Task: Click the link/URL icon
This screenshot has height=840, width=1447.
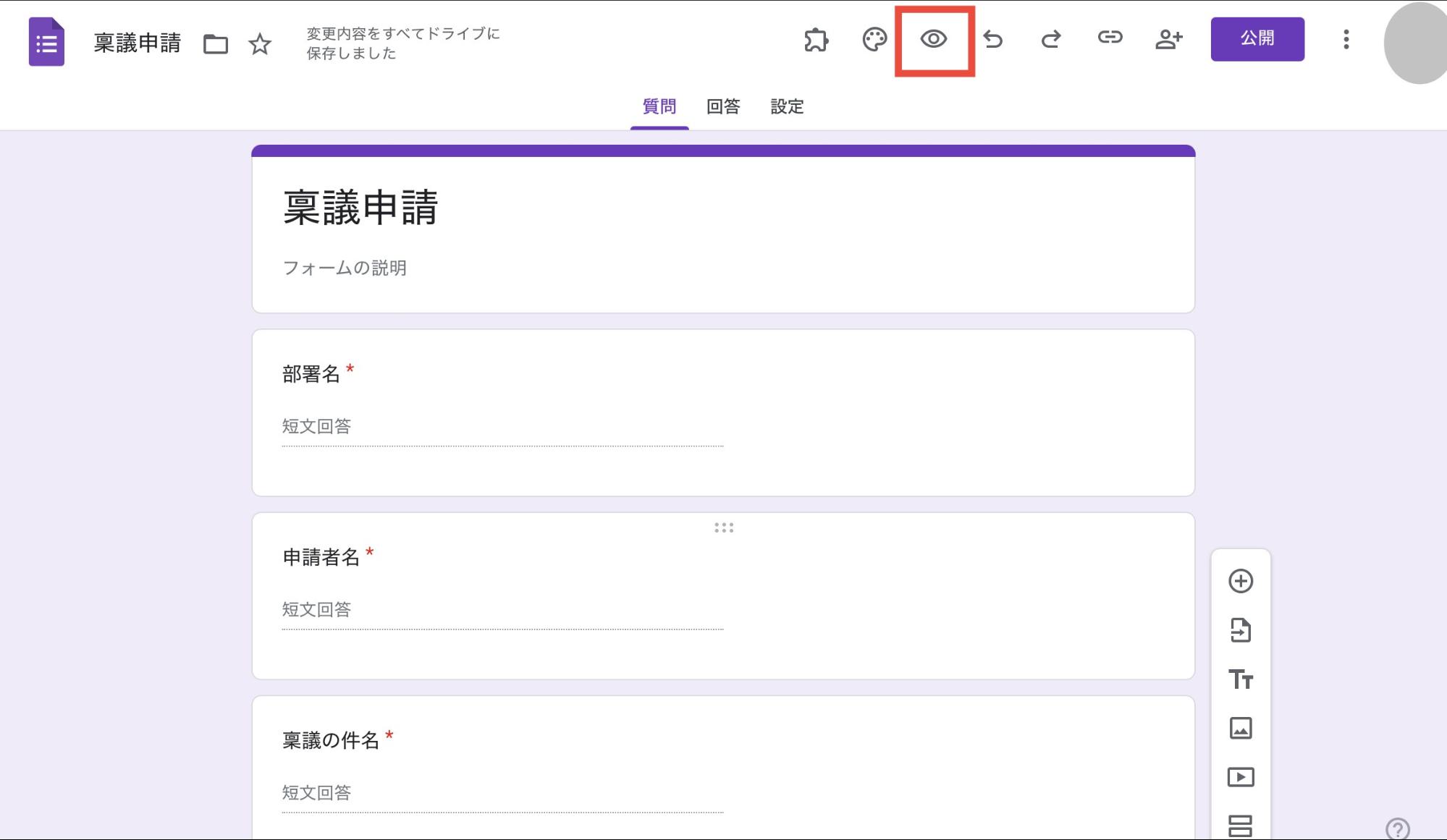Action: [x=1109, y=38]
